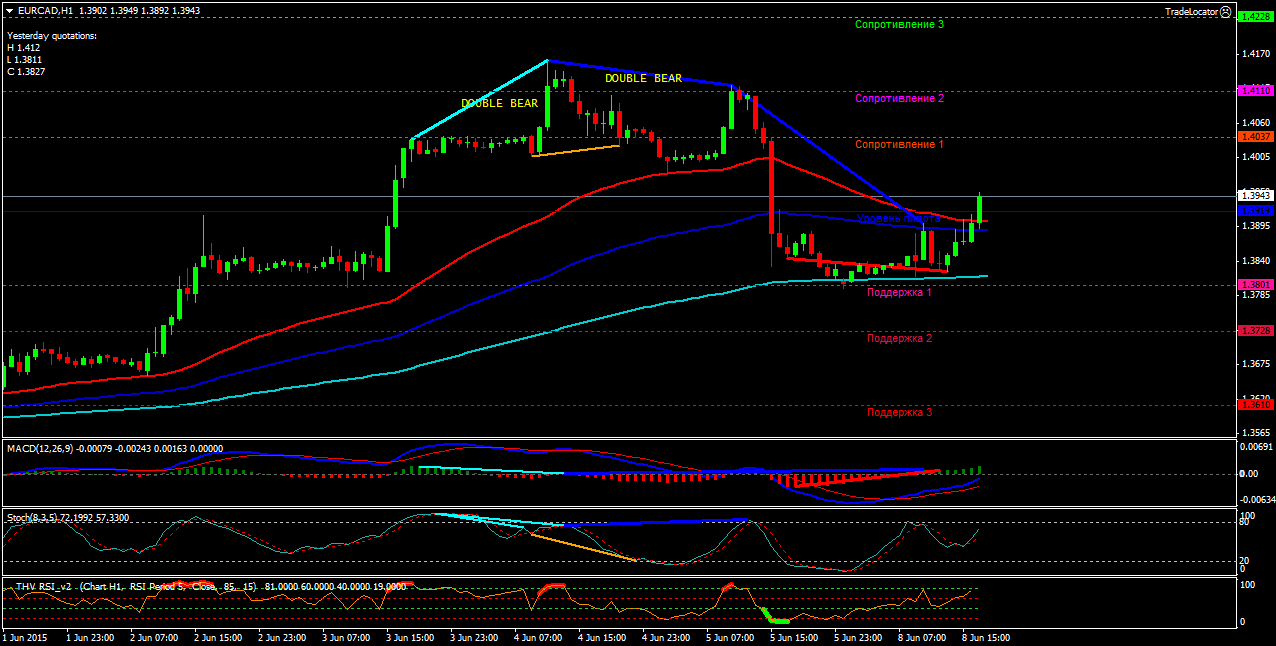Click the 1.3895 price scale value
Image resolution: width=1276 pixels, height=646 pixels.
click(1255, 226)
